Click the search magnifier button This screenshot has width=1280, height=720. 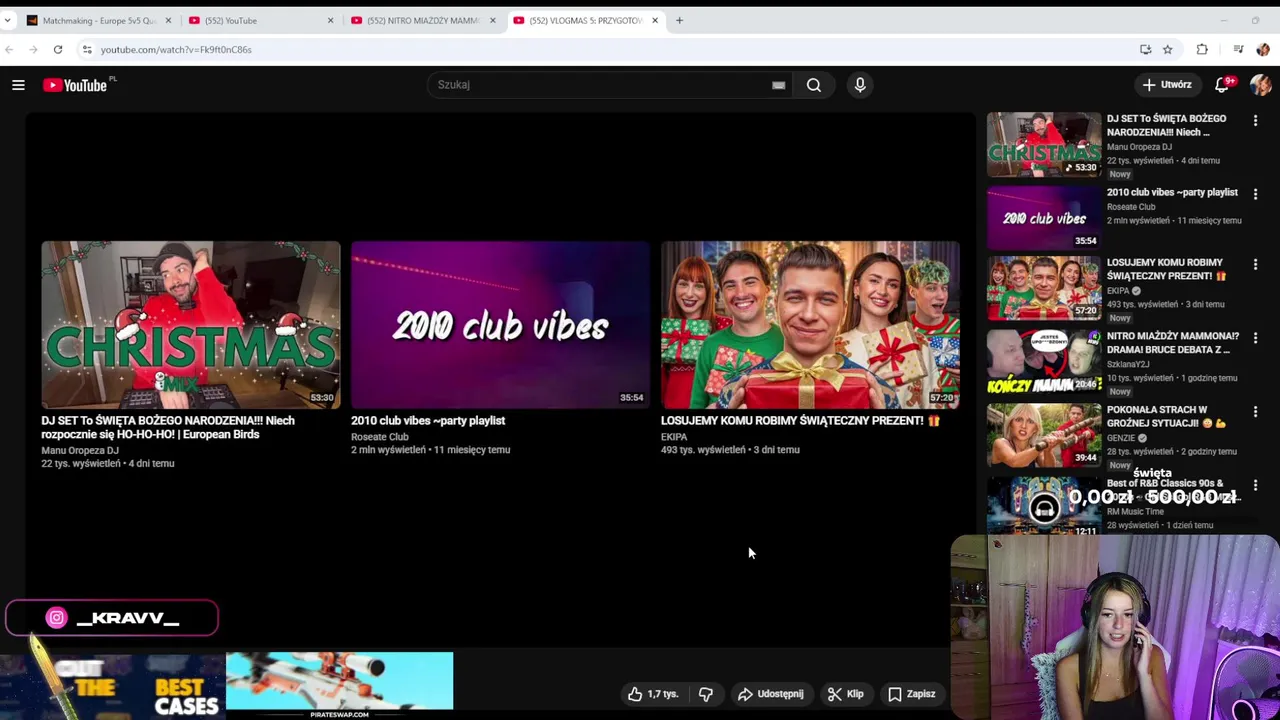coord(814,85)
